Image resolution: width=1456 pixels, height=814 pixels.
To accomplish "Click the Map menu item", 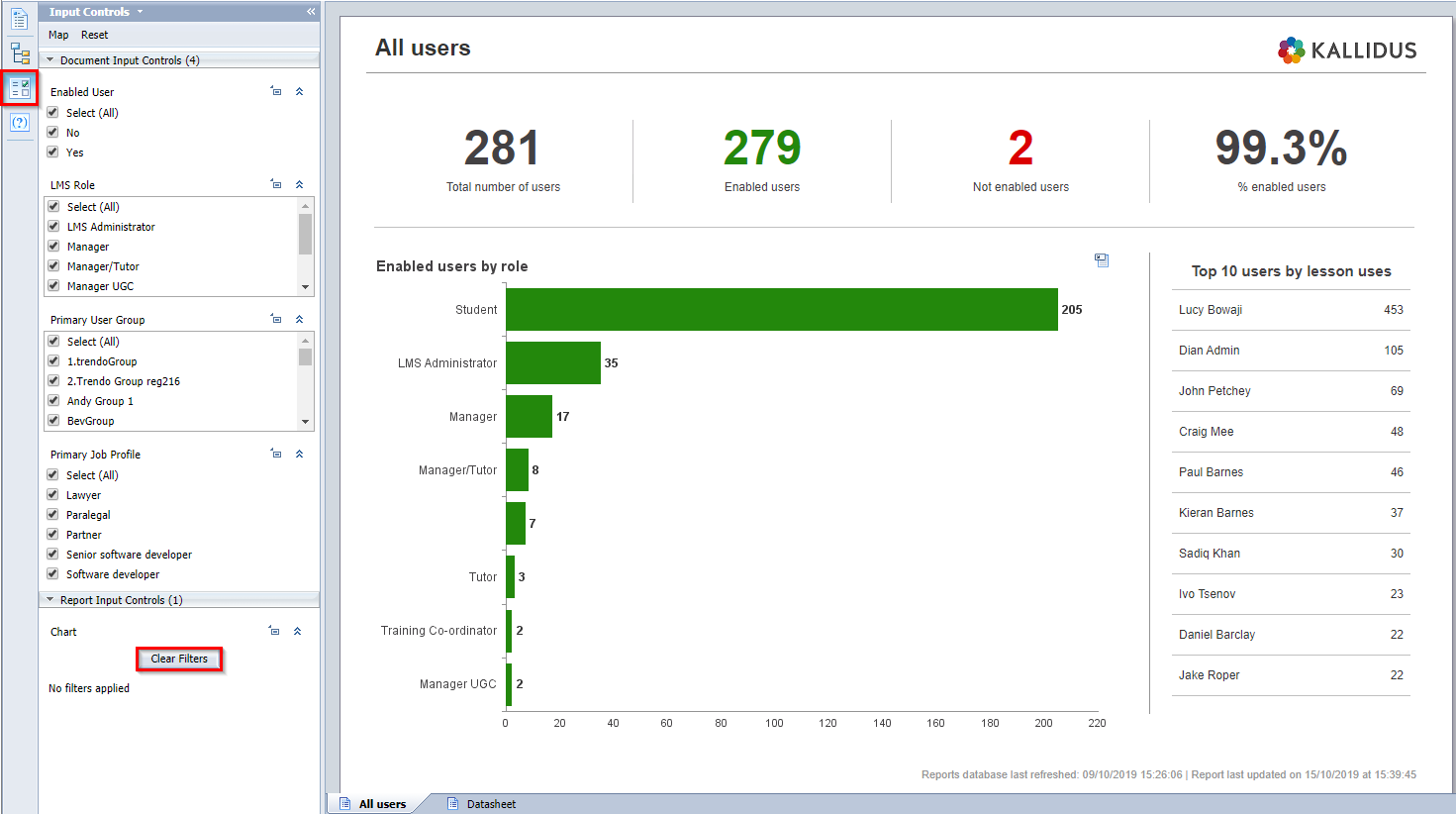I will [x=58, y=35].
